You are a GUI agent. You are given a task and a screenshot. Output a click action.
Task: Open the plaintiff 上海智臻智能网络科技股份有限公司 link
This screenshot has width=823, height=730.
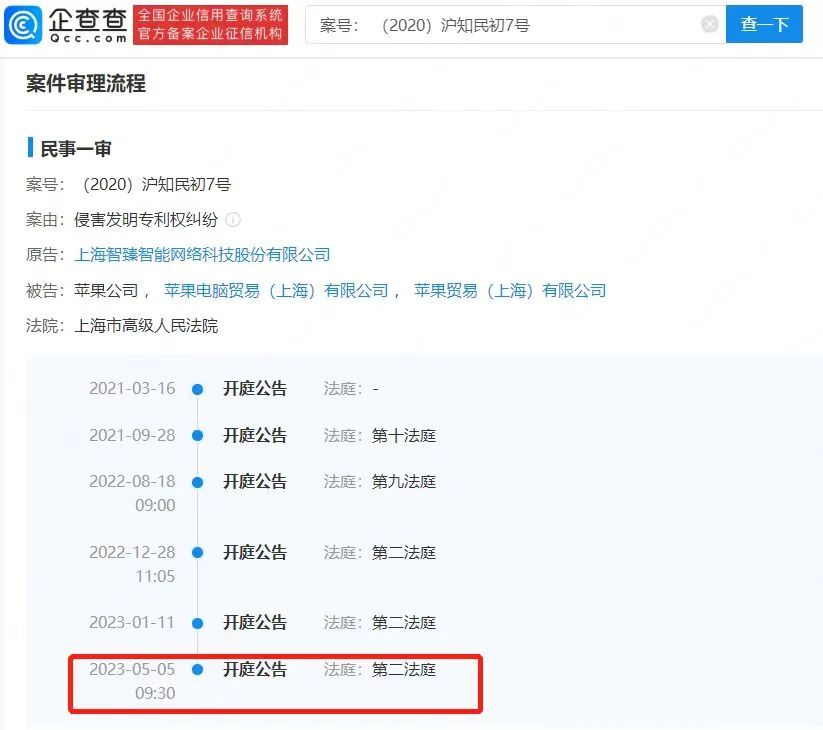pyautogui.click(x=203, y=254)
